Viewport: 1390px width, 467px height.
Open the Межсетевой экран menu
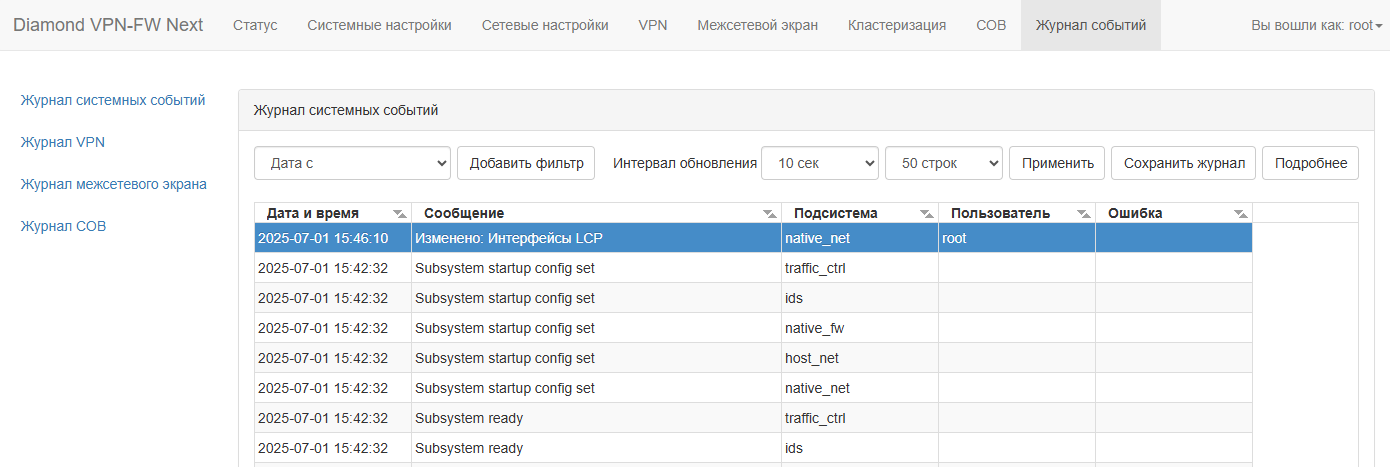[x=757, y=25]
